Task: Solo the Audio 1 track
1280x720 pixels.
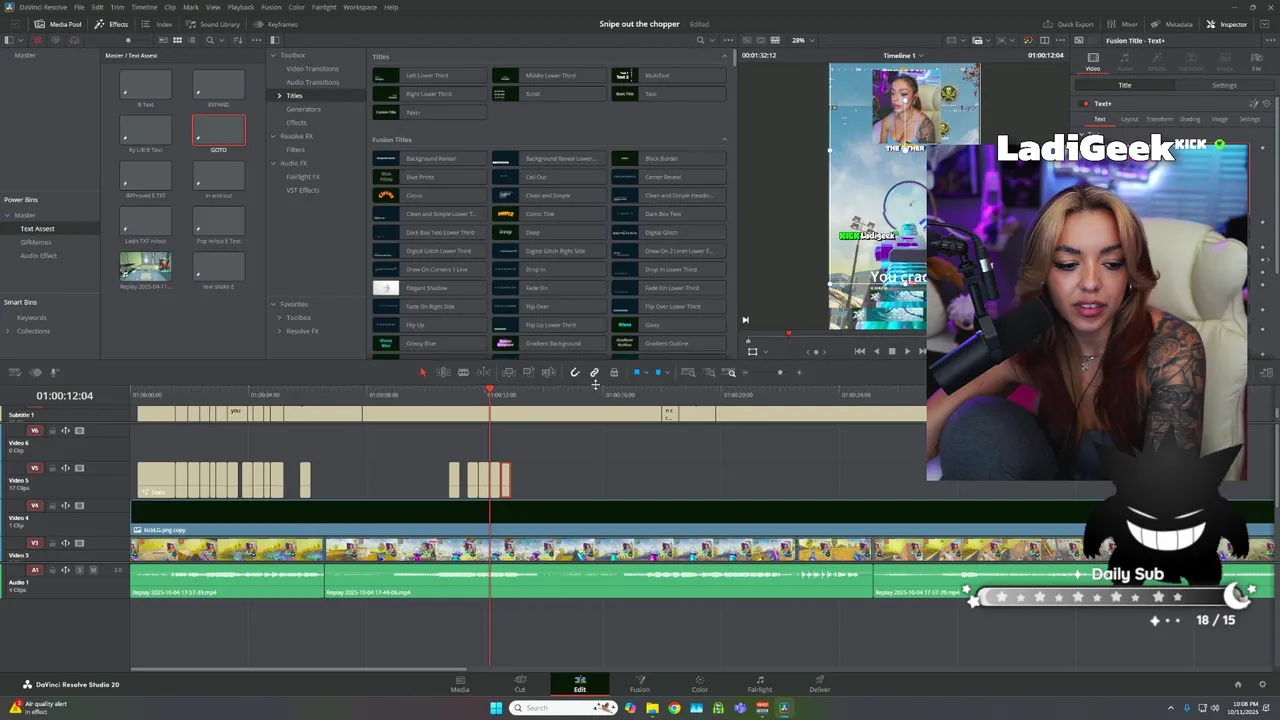Action: coord(80,569)
